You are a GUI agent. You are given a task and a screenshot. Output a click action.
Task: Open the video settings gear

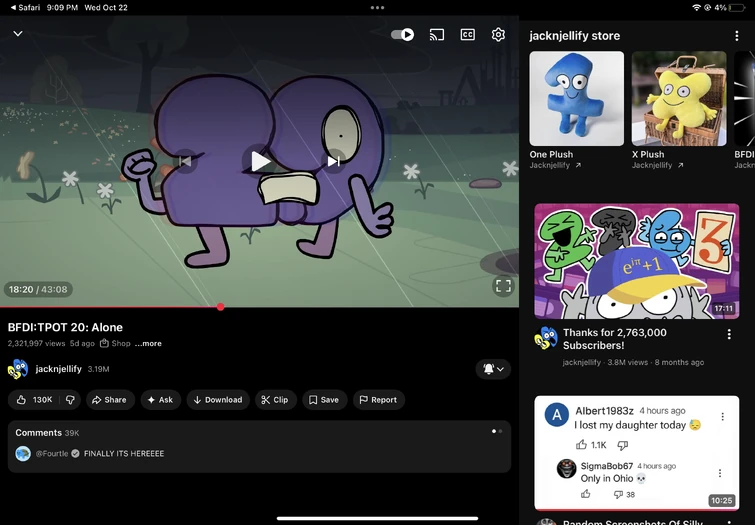click(498, 35)
